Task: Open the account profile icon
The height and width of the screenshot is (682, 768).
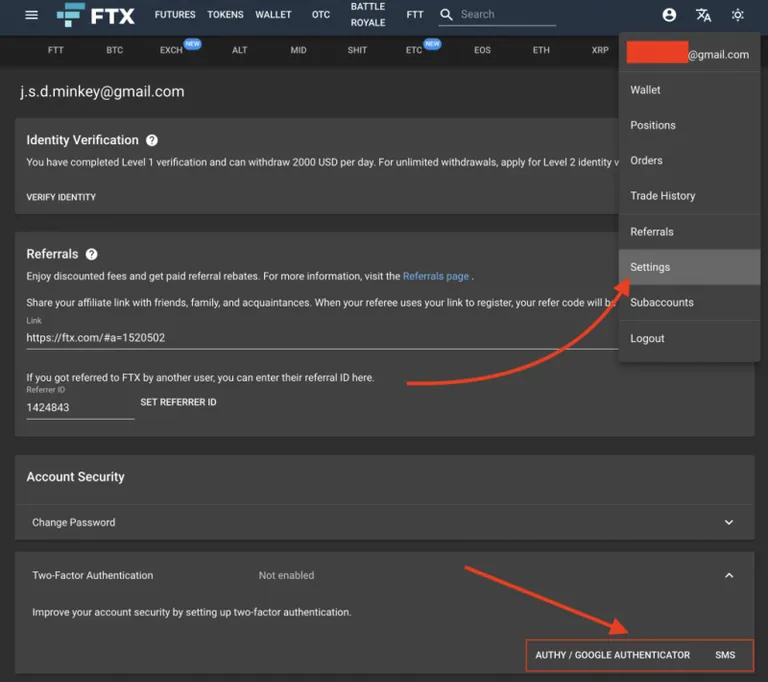Action: (x=669, y=15)
